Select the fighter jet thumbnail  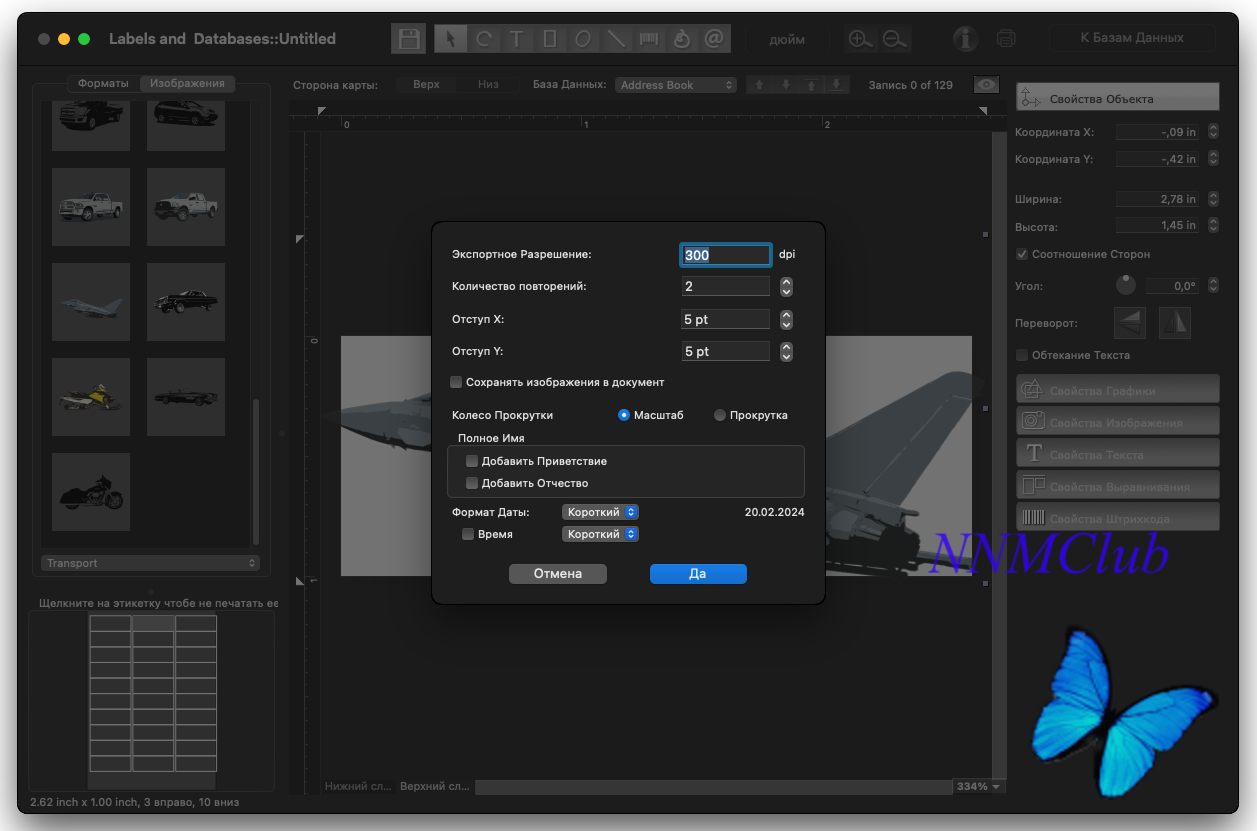[91, 302]
